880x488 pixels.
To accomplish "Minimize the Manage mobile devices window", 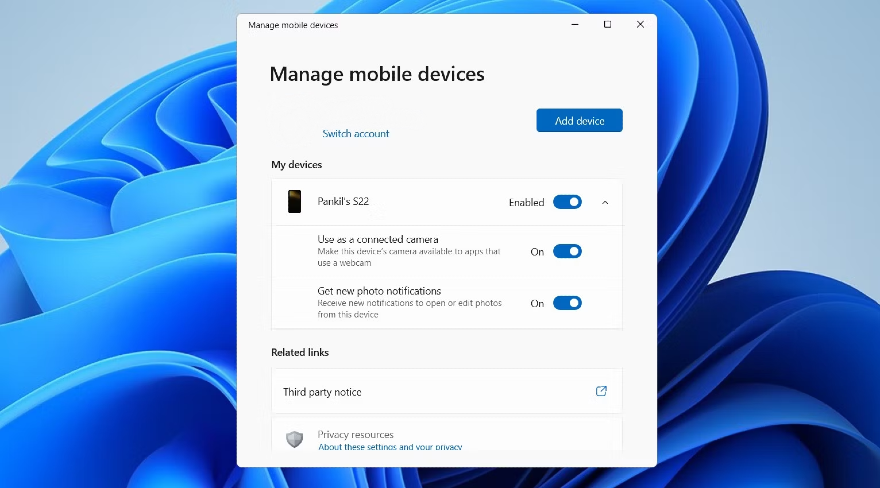I will point(575,25).
